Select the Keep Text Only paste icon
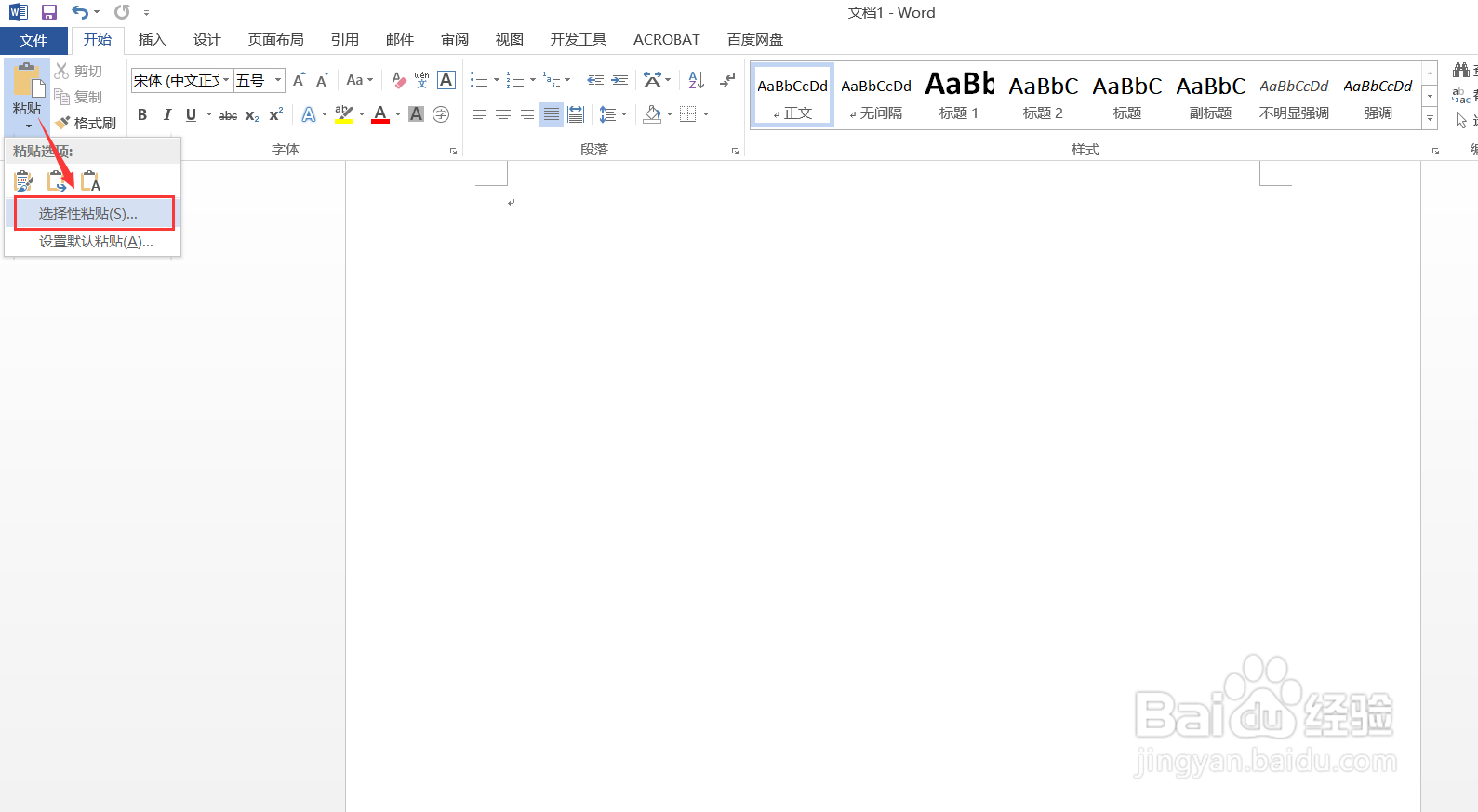This screenshot has height=812, width=1478. coord(90,180)
